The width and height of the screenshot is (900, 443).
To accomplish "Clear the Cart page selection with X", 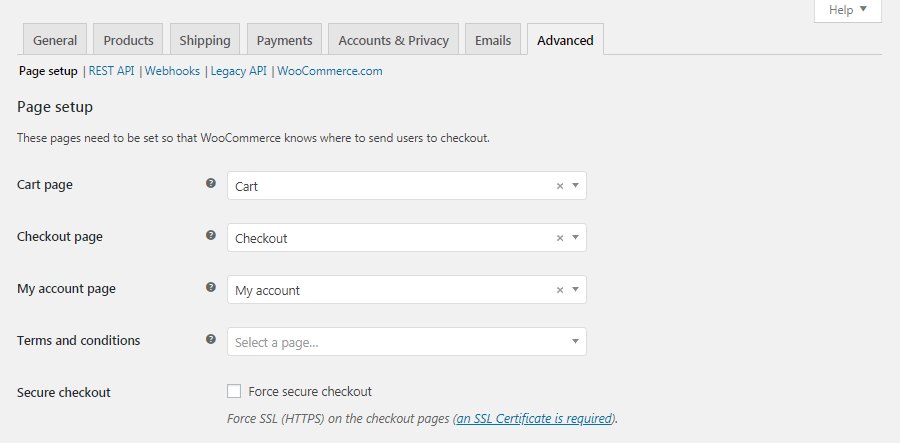I will click(560, 186).
